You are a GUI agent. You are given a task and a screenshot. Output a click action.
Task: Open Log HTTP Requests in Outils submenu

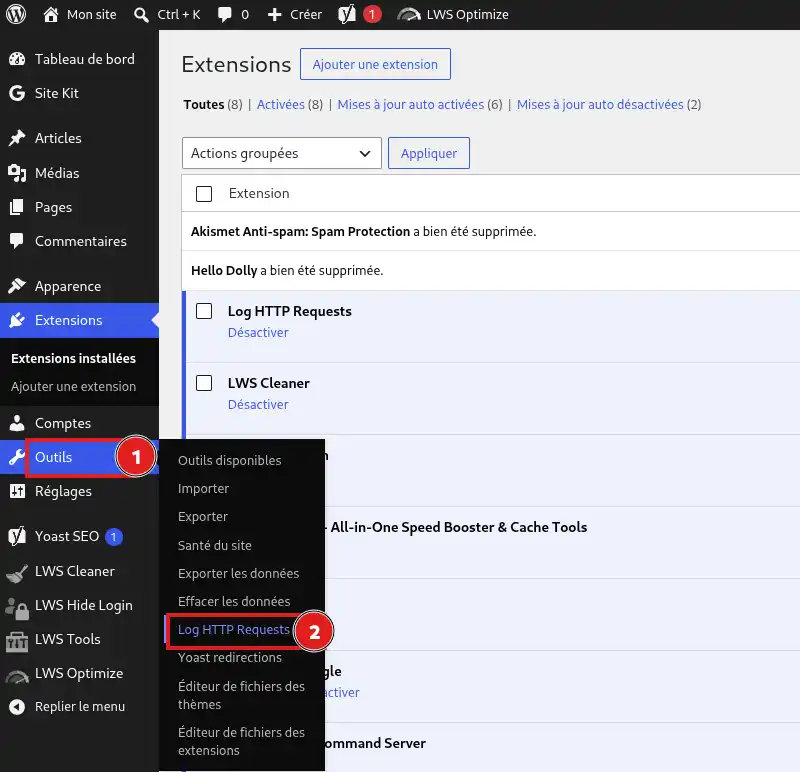[234, 630]
